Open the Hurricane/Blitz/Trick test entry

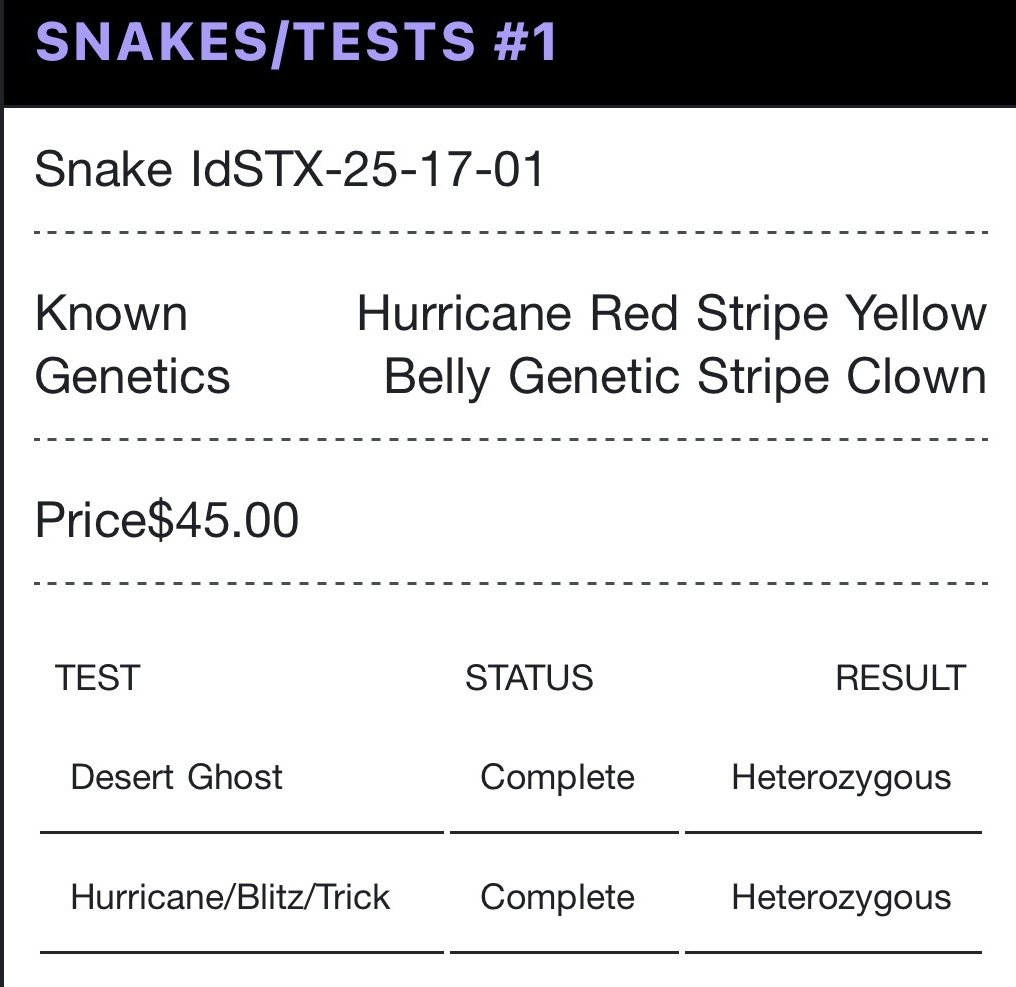point(230,897)
